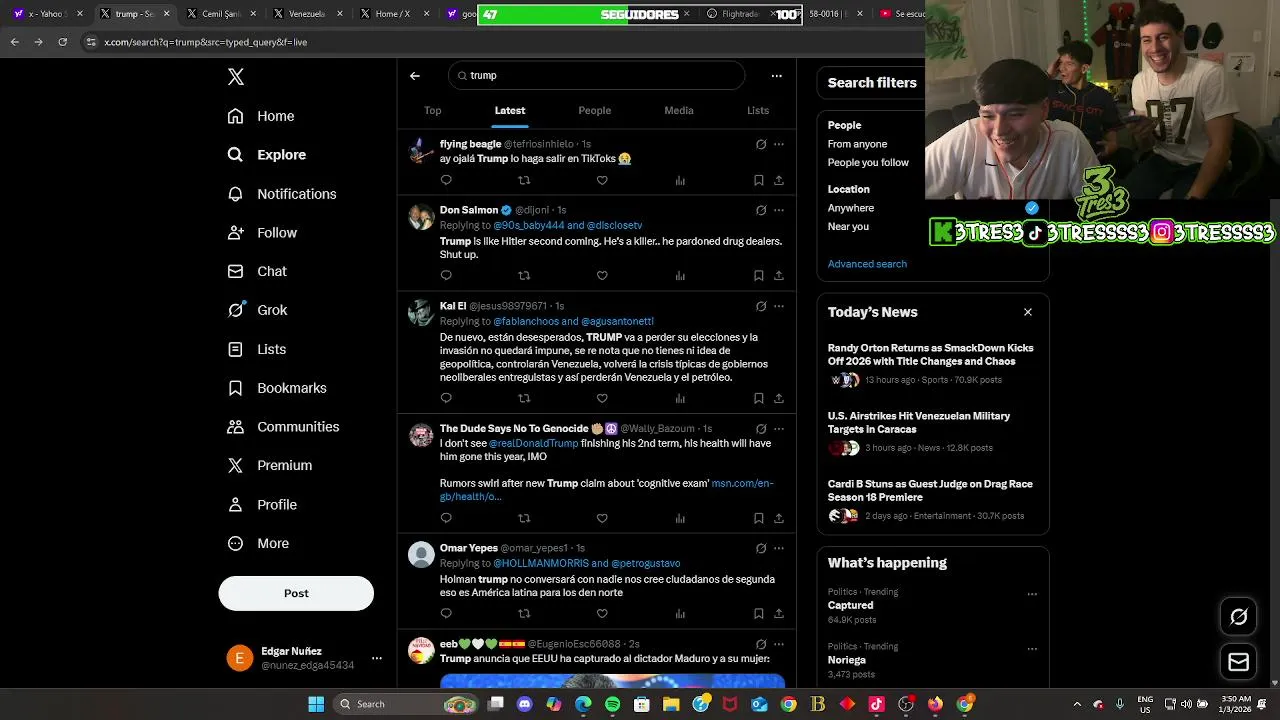
Task: Open Premium in the sidebar
Action: (270, 465)
